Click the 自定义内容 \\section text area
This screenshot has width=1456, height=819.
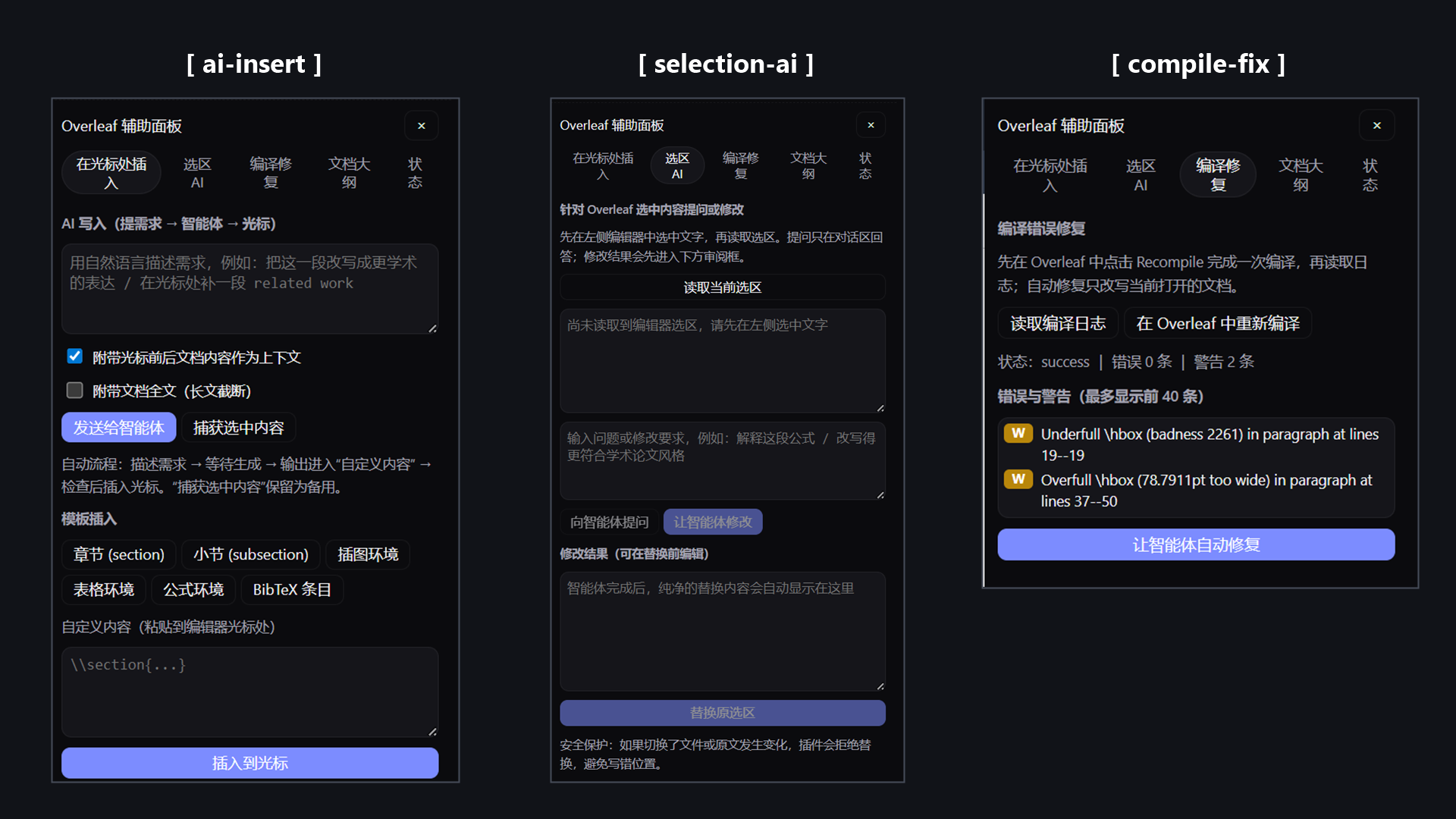click(x=250, y=692)
